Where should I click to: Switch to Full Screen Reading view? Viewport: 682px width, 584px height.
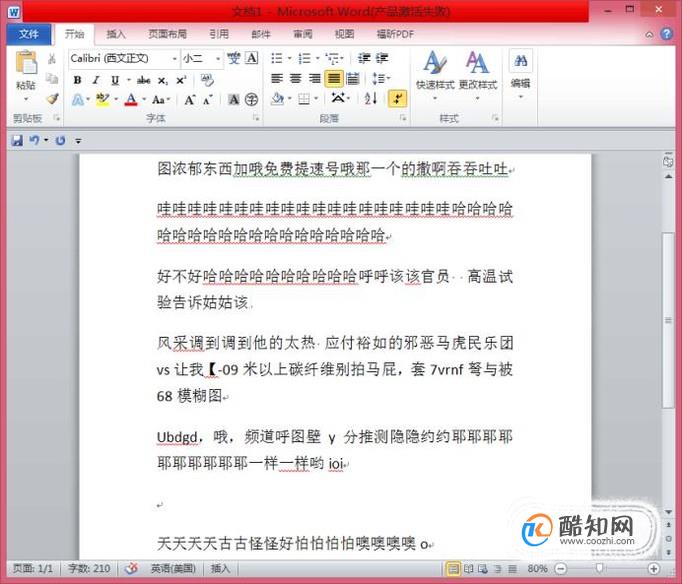coord(468,568)
